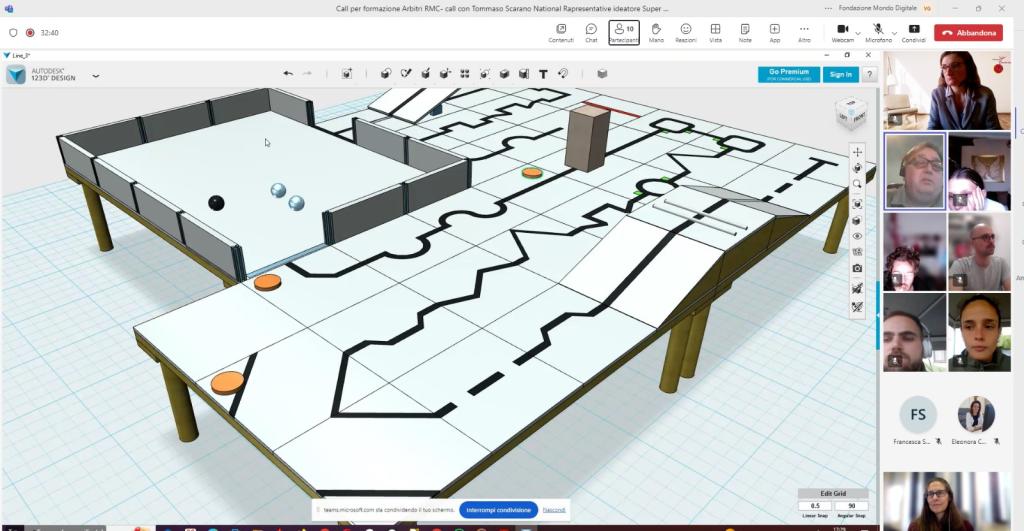Click the recording indicator icon

click(x=30, y=33)
